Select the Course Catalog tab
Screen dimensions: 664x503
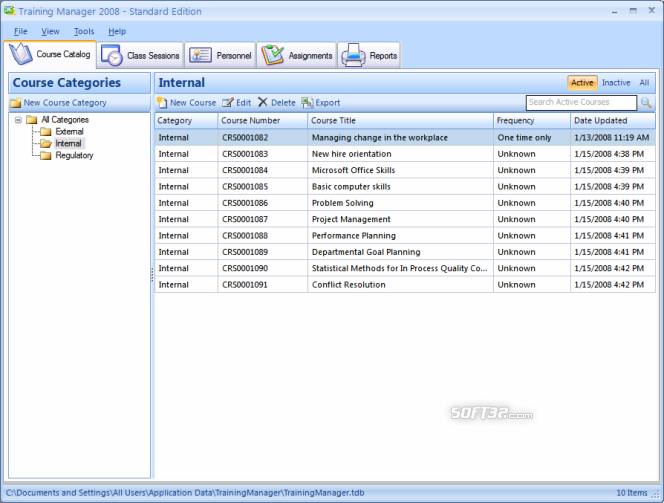pyautogui.click(x=50, y=54)
